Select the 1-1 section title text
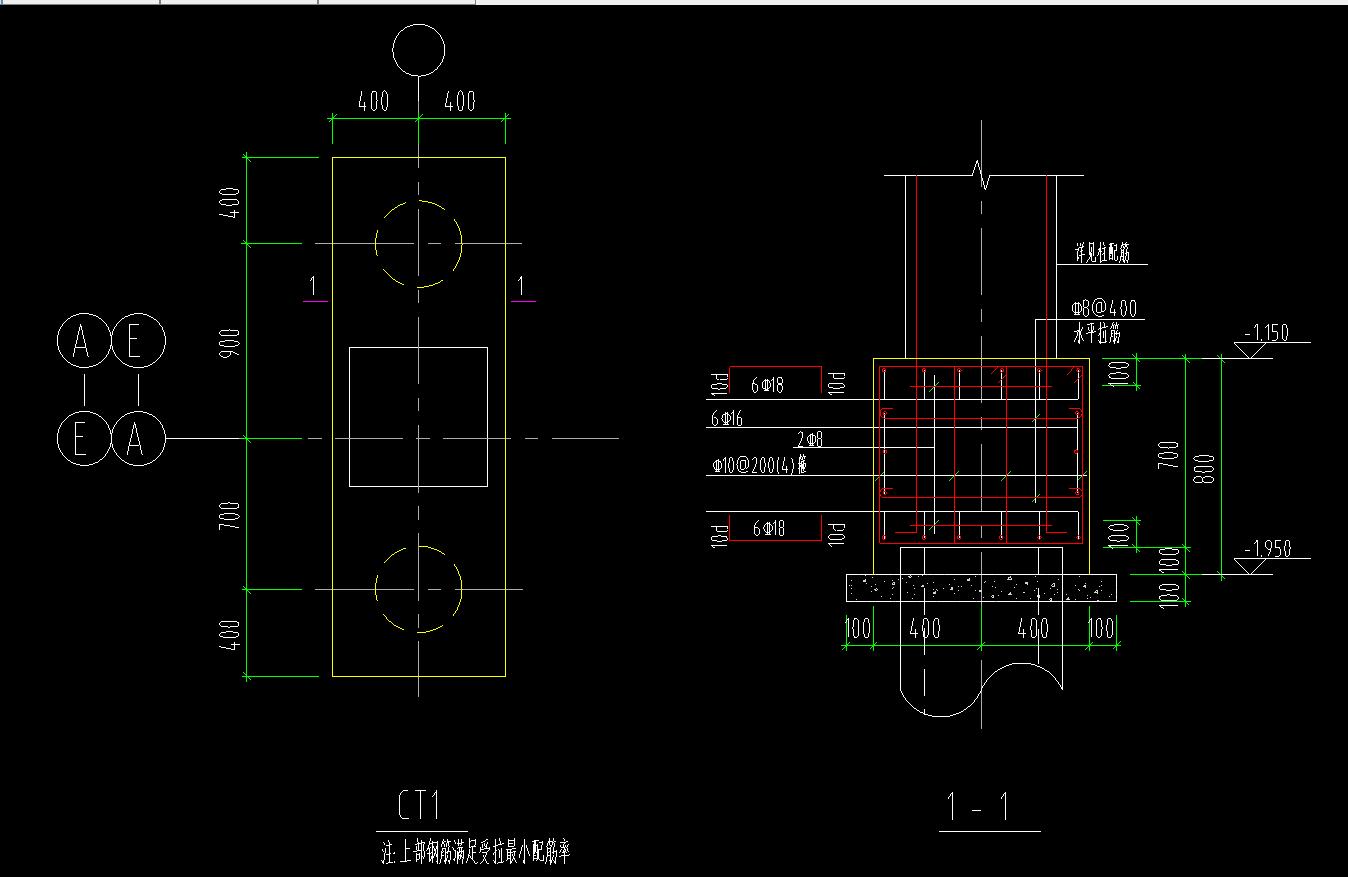 (989, 808)
